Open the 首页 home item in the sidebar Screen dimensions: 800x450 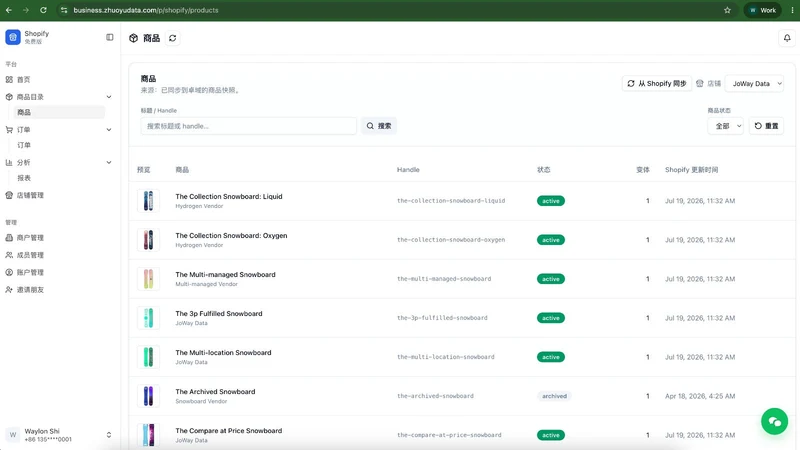(x=23, y=80)
